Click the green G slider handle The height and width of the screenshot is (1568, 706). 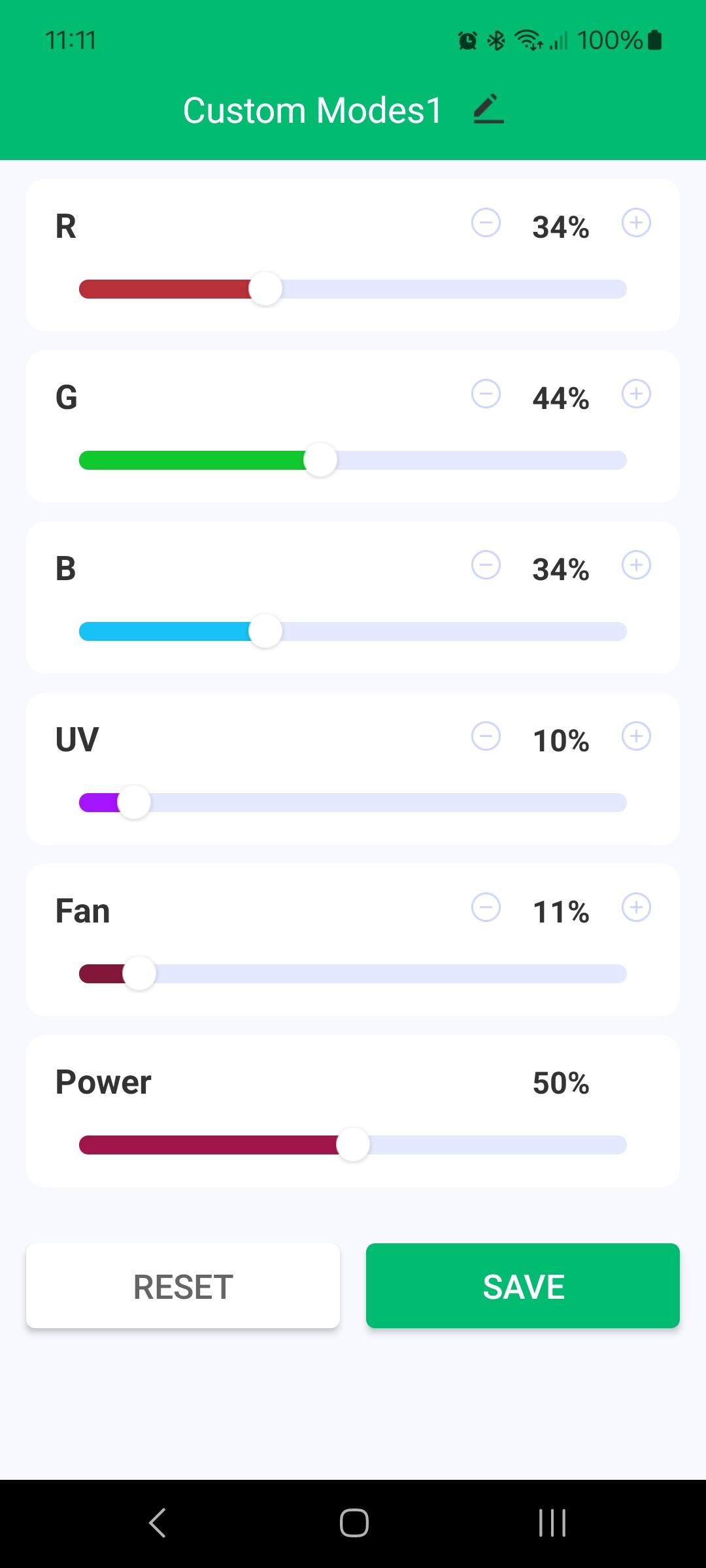(320, 460)
